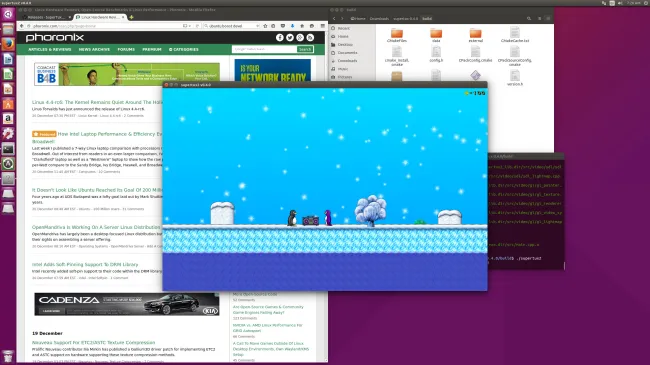Open Firefox downloads arrow icon

point(292,26)
